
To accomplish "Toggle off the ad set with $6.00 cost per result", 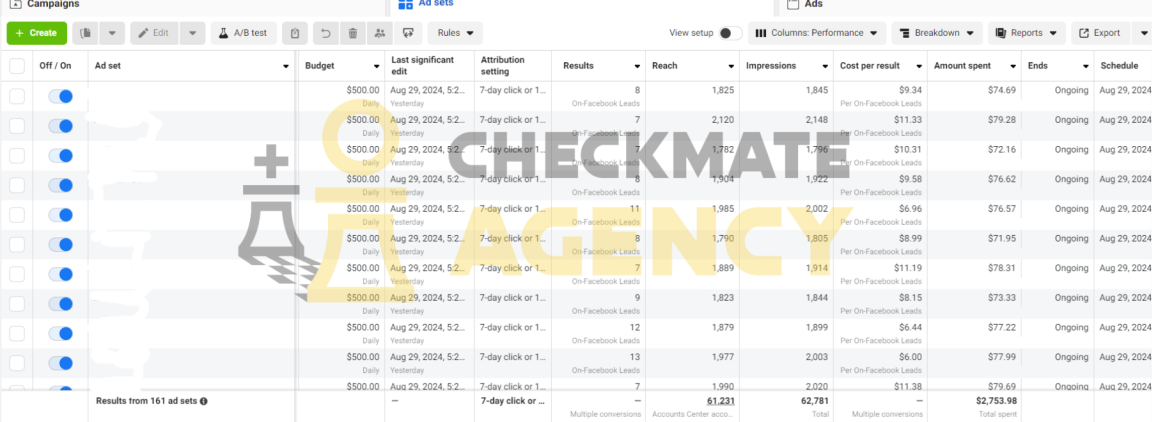I will pos(61,363).
